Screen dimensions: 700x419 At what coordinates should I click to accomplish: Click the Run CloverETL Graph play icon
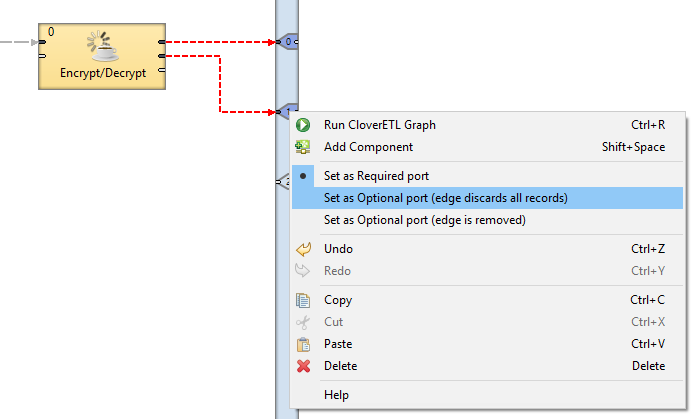coord(303,125)
